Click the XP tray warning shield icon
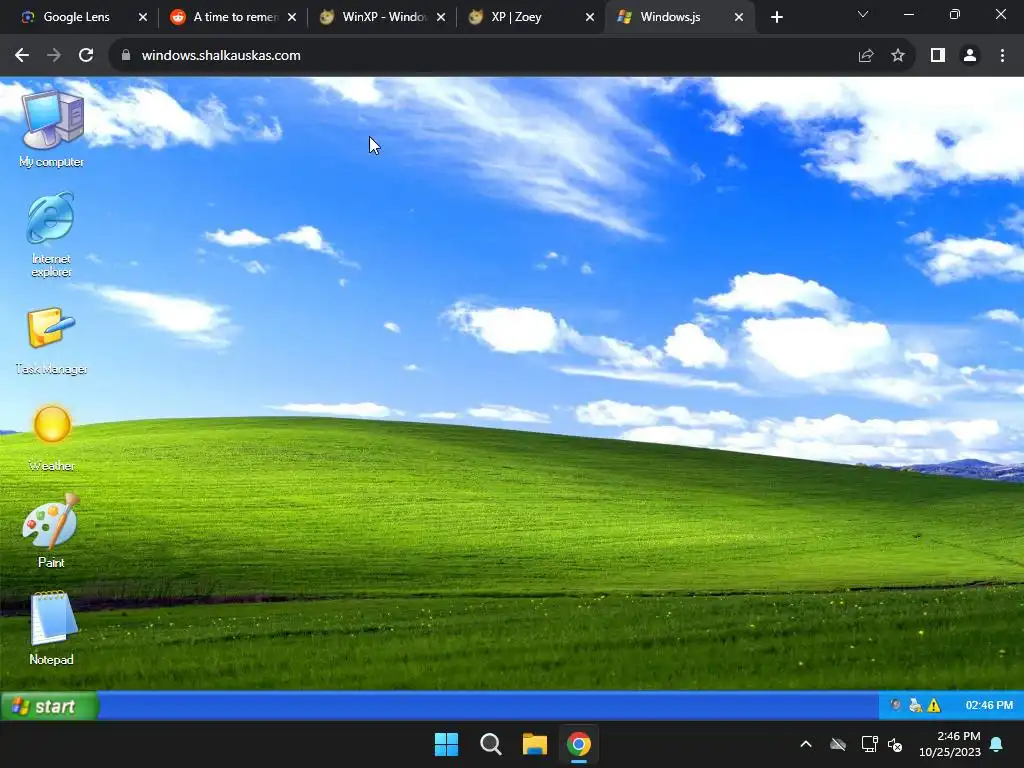1024x768 pixels. [x=935, y=705]
